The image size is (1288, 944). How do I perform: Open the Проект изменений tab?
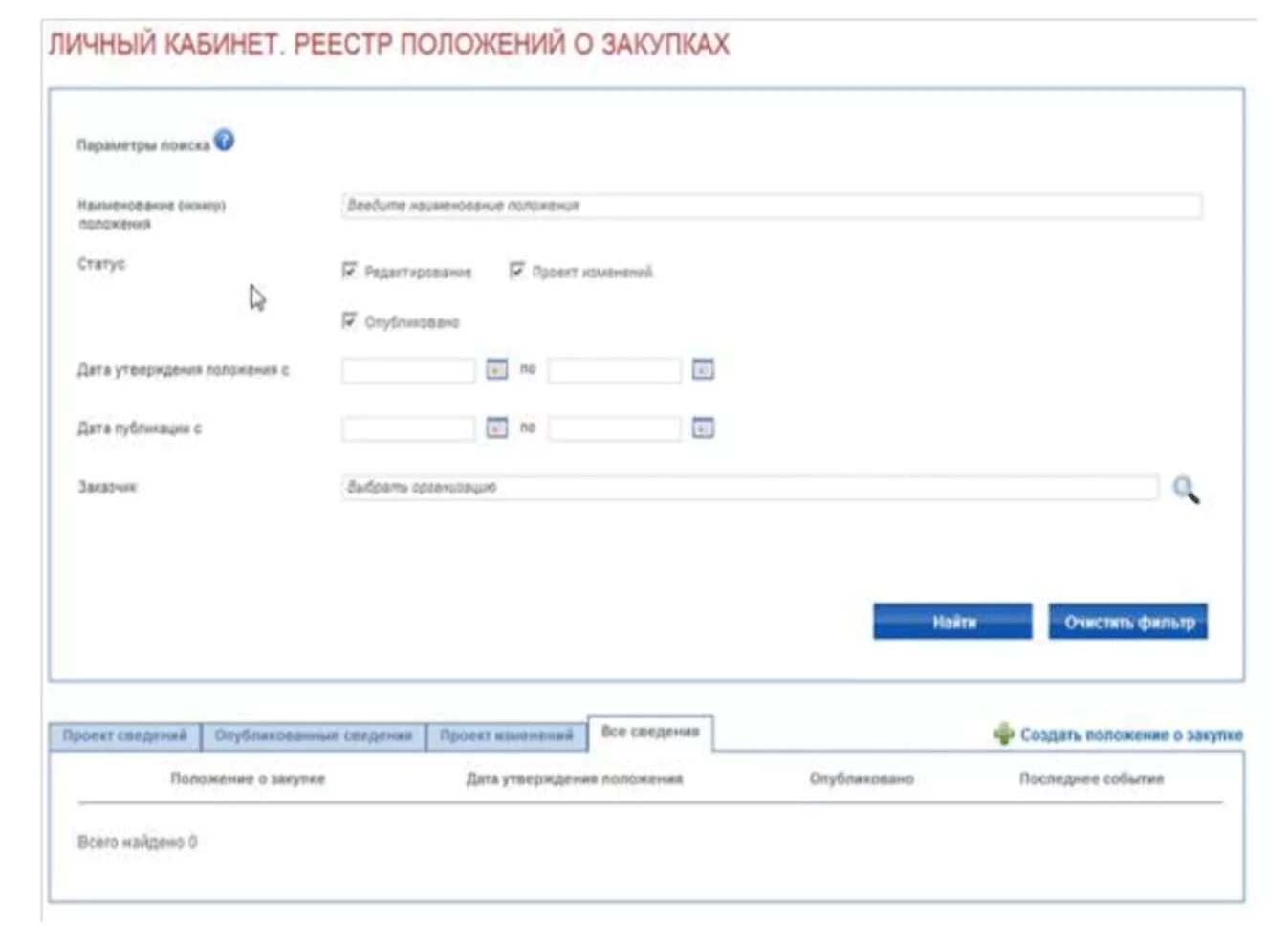point(506,735)
